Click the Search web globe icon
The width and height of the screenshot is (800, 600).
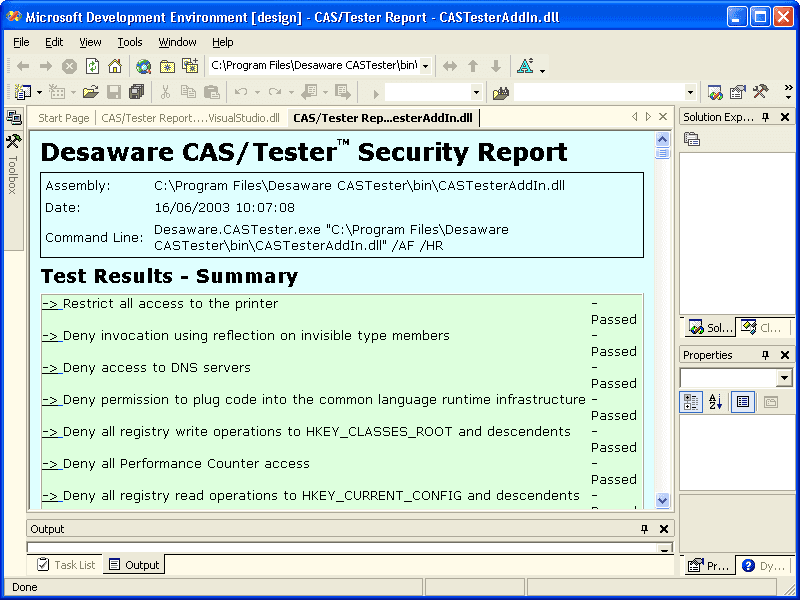(143, 66)
